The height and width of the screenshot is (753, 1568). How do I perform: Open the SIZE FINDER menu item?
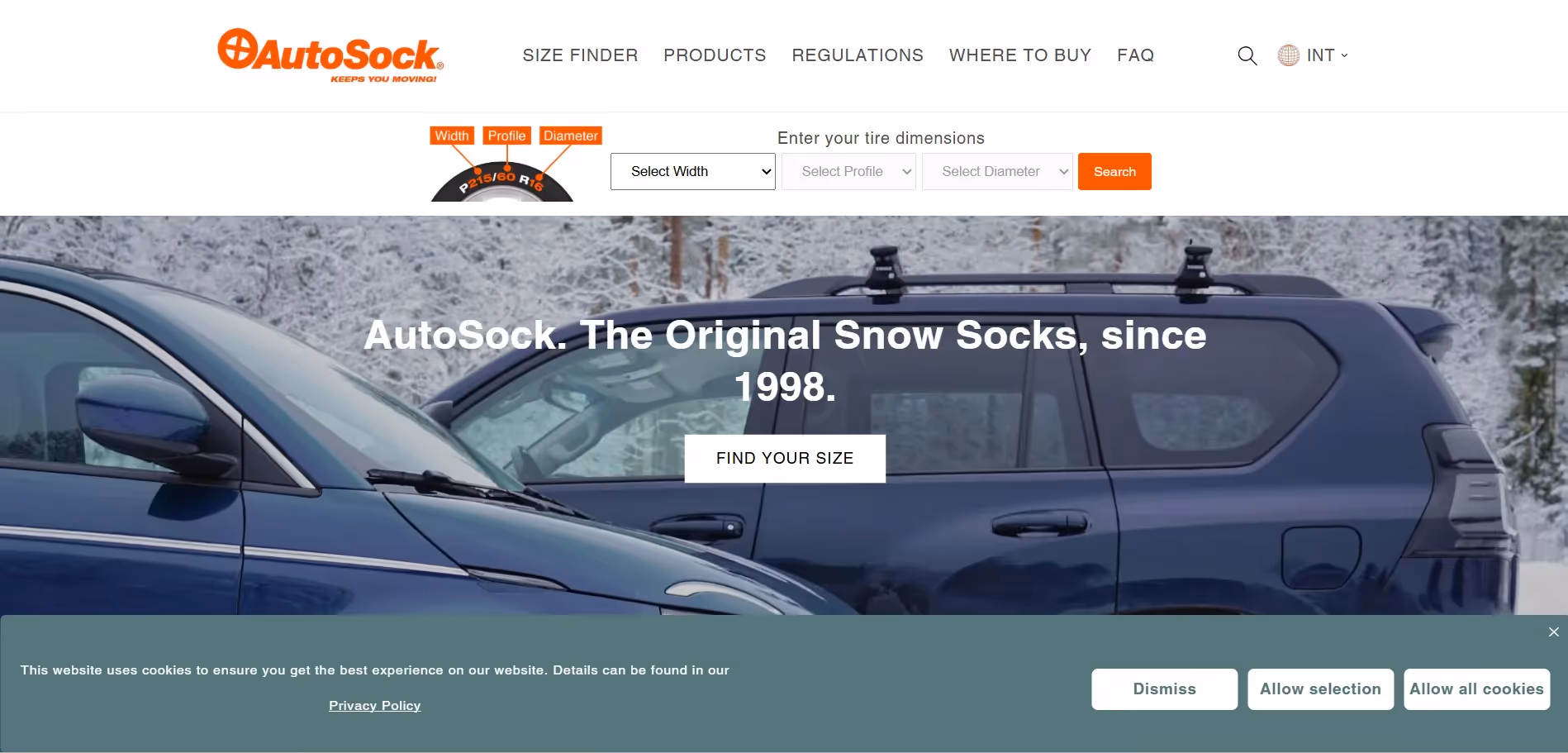pyautogui.click(x=580, y=55)
